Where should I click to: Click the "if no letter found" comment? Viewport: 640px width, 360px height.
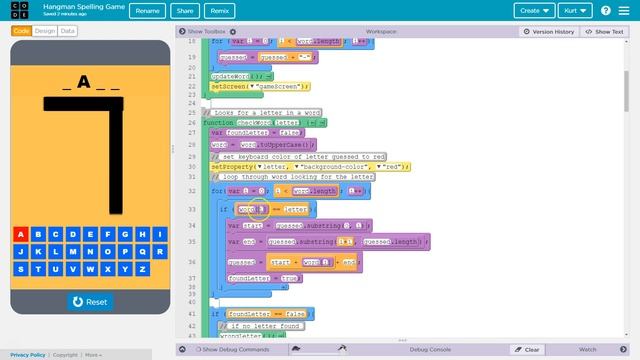[262, 326]
